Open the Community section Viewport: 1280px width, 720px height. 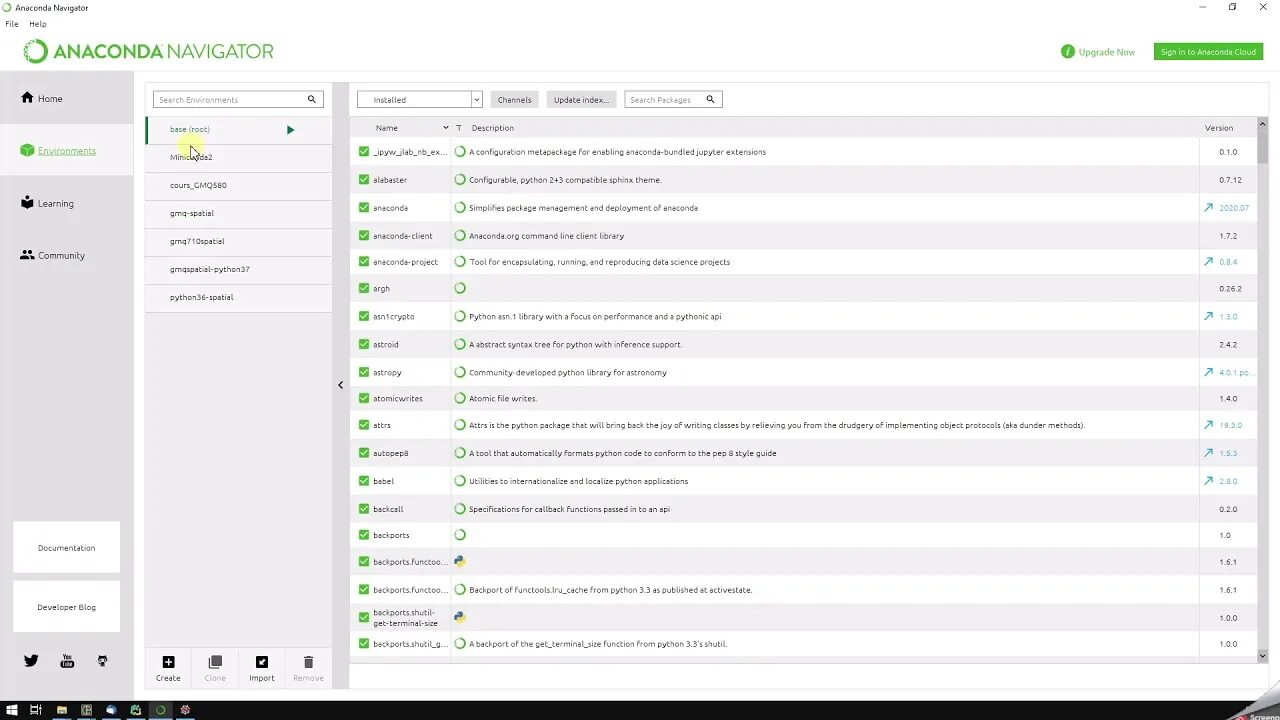pos(52,255)
